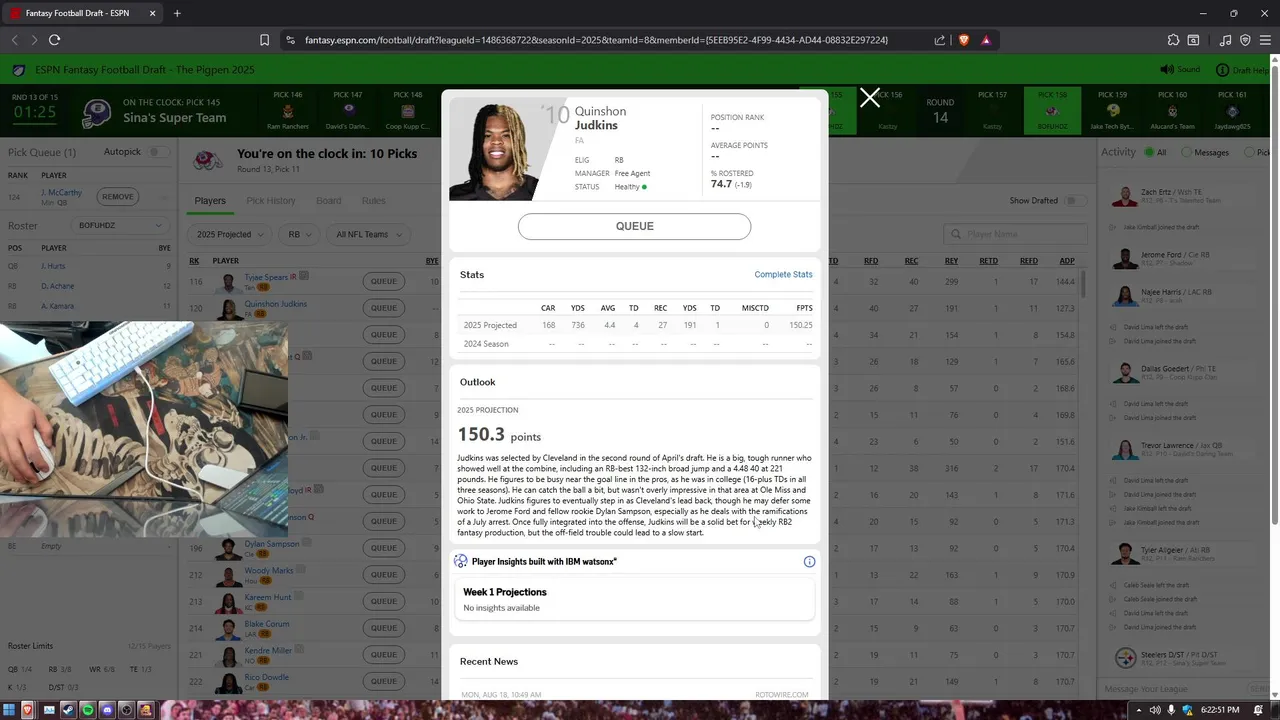
Task: Open Draft Help info icon
Action: [1222, 70]
